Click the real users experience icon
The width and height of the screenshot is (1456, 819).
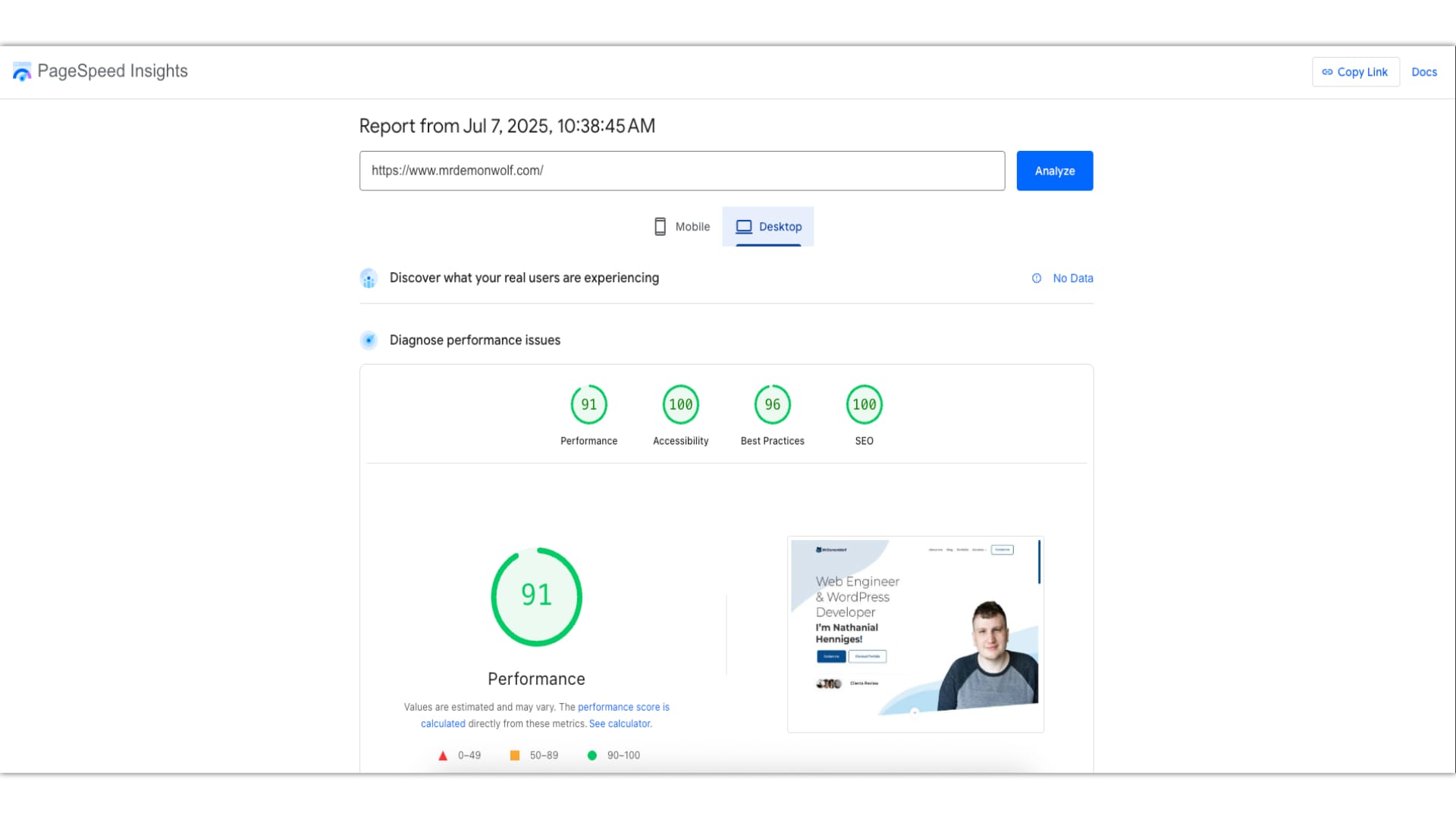(x=369, y=278)
